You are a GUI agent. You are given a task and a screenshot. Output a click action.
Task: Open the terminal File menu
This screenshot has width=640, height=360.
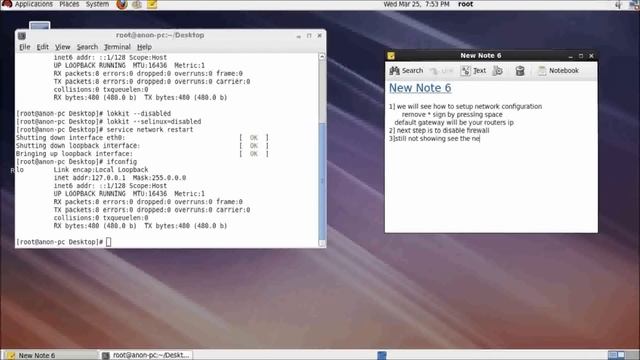(25, 47)
